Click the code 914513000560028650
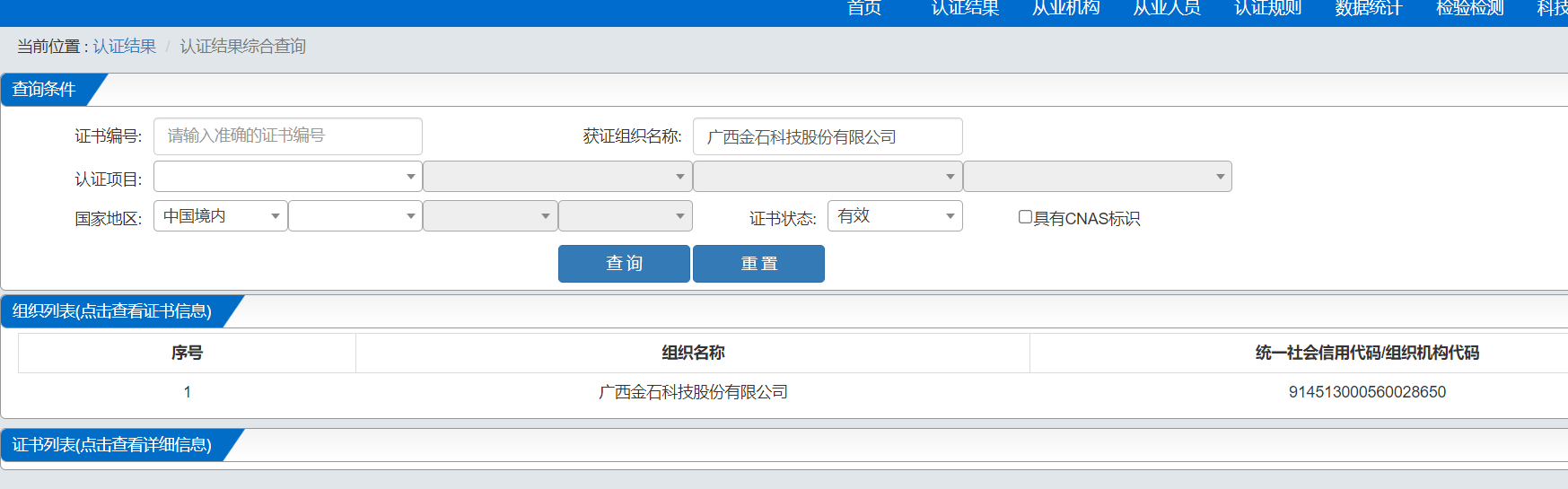 click(x=1367, y=392)
